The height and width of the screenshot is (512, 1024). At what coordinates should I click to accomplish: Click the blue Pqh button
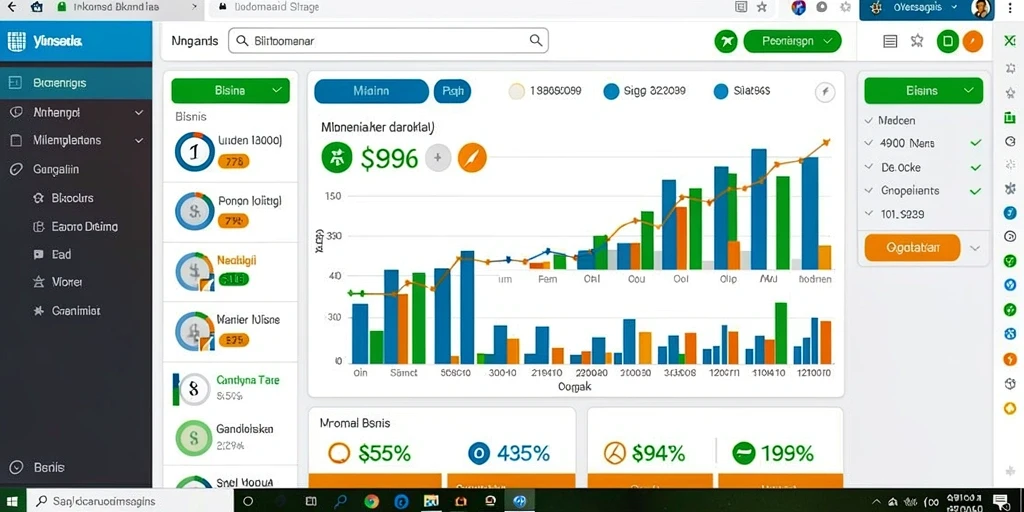453,91
